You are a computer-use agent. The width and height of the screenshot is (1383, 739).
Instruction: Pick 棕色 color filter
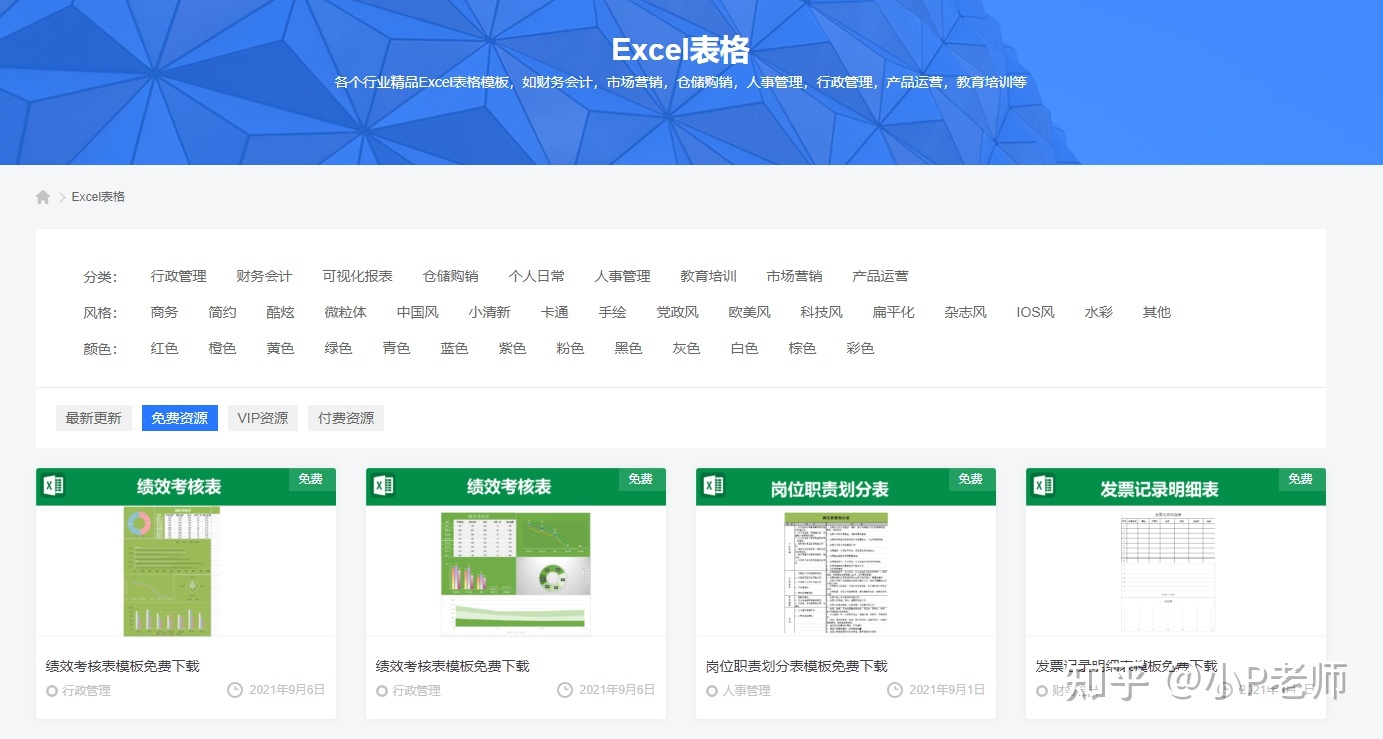point(803,348)
